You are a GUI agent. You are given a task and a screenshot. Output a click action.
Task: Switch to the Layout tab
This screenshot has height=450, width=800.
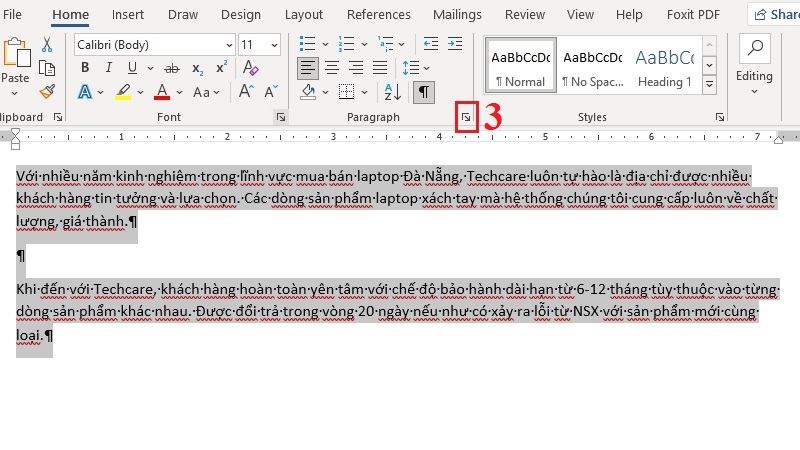[x=304, y=14]
